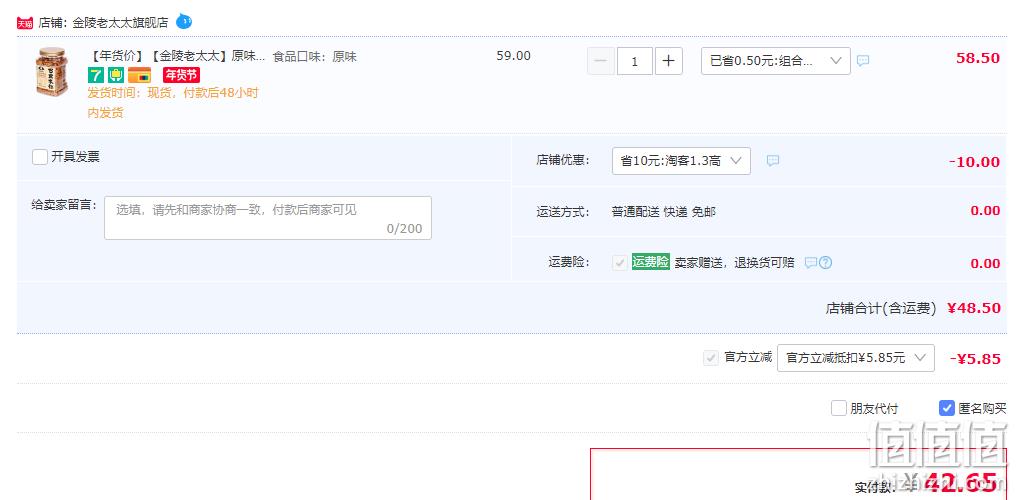This screenshot has height=500, width=1017.
Task: Increase quantity with the plus button
Action: (x=669, y=62)
